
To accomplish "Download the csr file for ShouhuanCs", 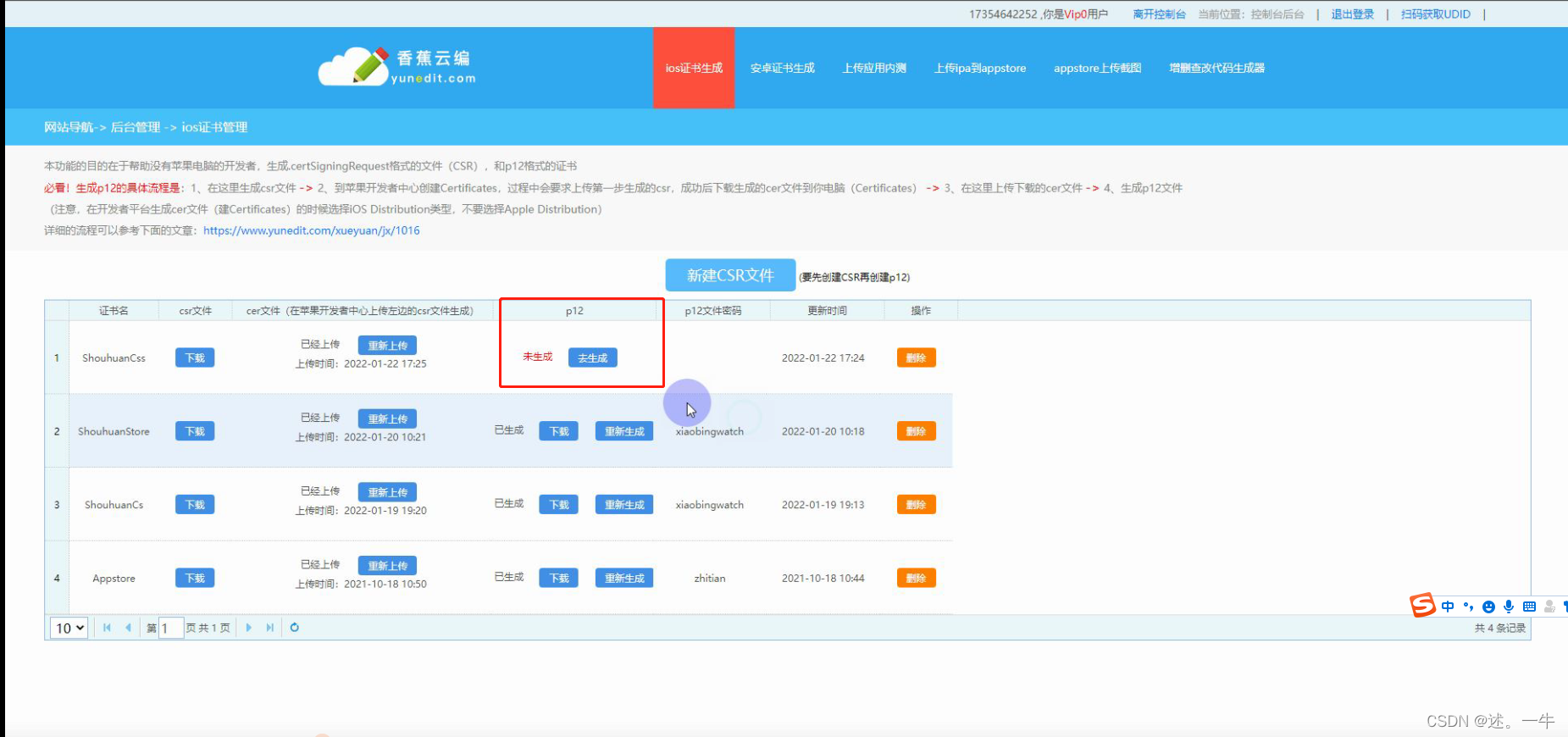I will [195, 505].
